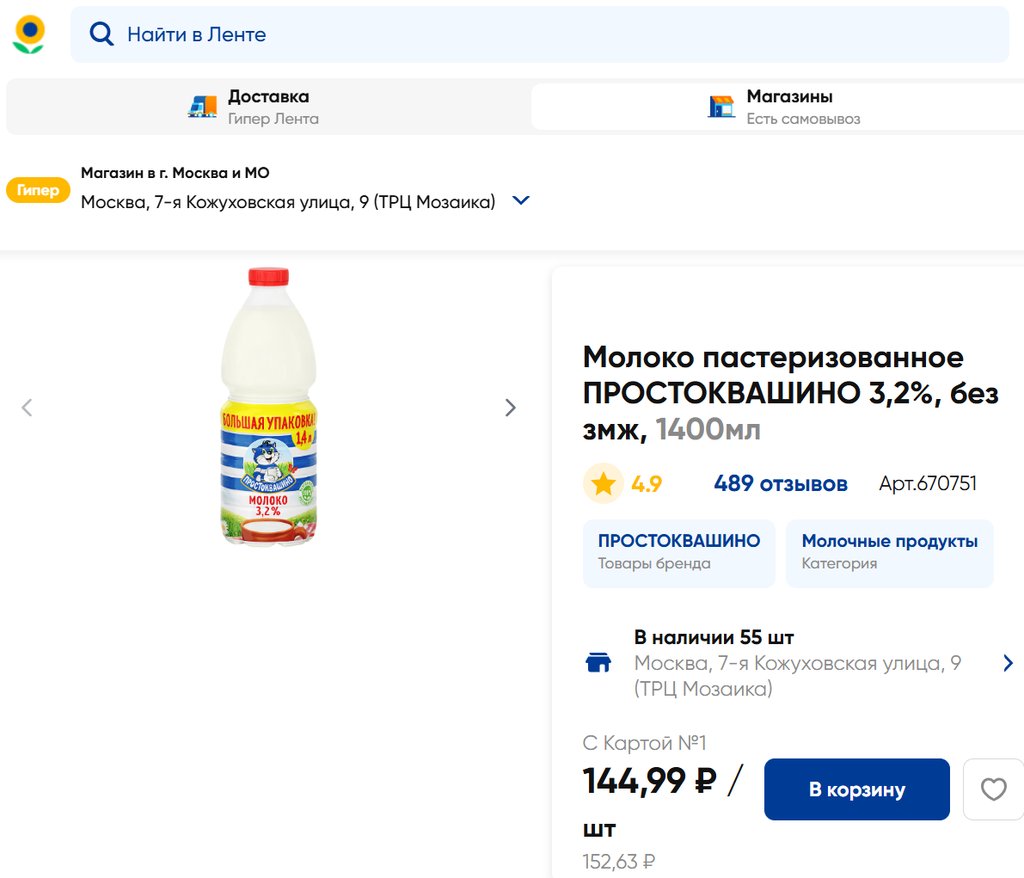Click the yellow rating star icon
1024x878 pixels.
pos(603,484)
